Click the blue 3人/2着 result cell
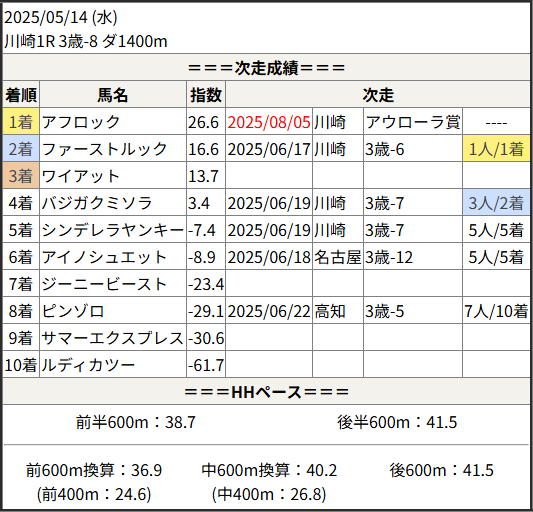Image resolution: width=533 pixels, height=512 pixels. (x=496, y=203)
